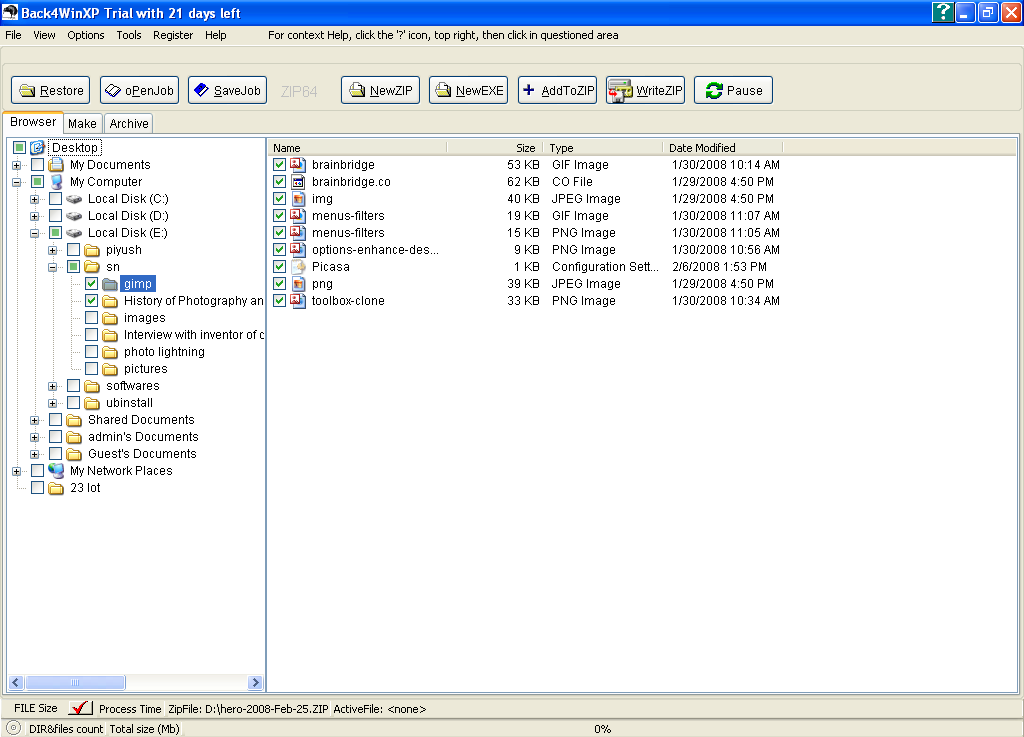Viewport: 1024px width, 737px height.
Task: Click the oPenJob button
Action: [140, 90]
